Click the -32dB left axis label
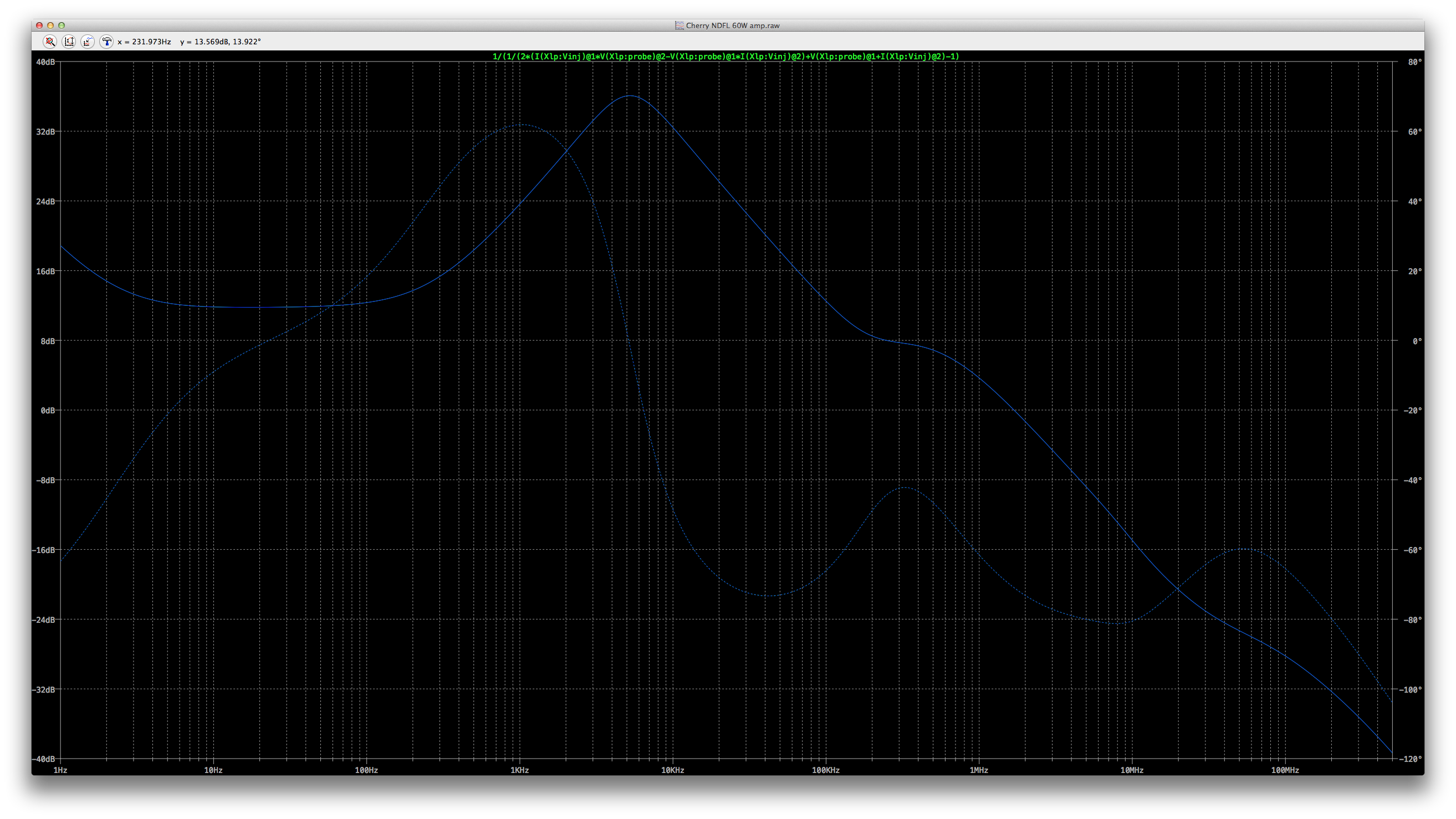This screenshot has height=819, width=1456. [44, 689]
